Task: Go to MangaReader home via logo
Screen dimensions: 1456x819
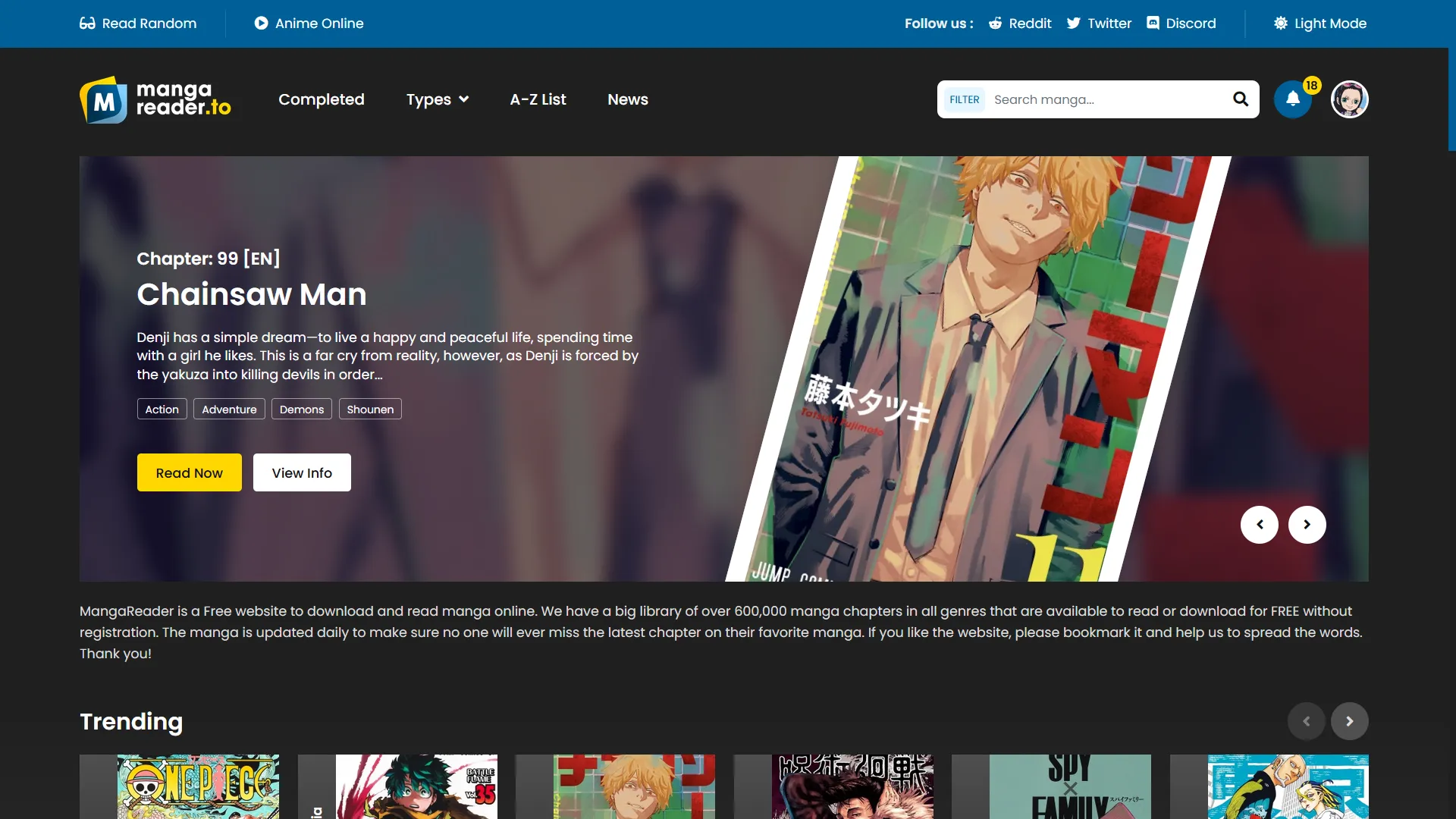Action: (155, 99)
